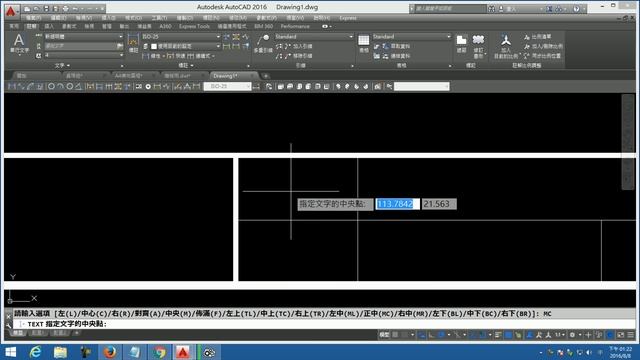The width and height of the screenshot is (640, 360).
Task: Switch to the A360 ribbon tab
Action: [165, 26]
